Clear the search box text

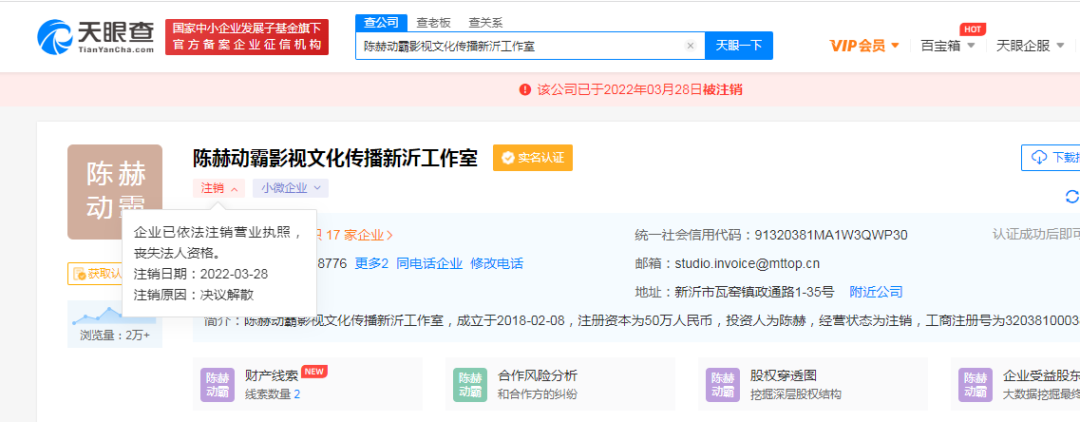[690, 46]
